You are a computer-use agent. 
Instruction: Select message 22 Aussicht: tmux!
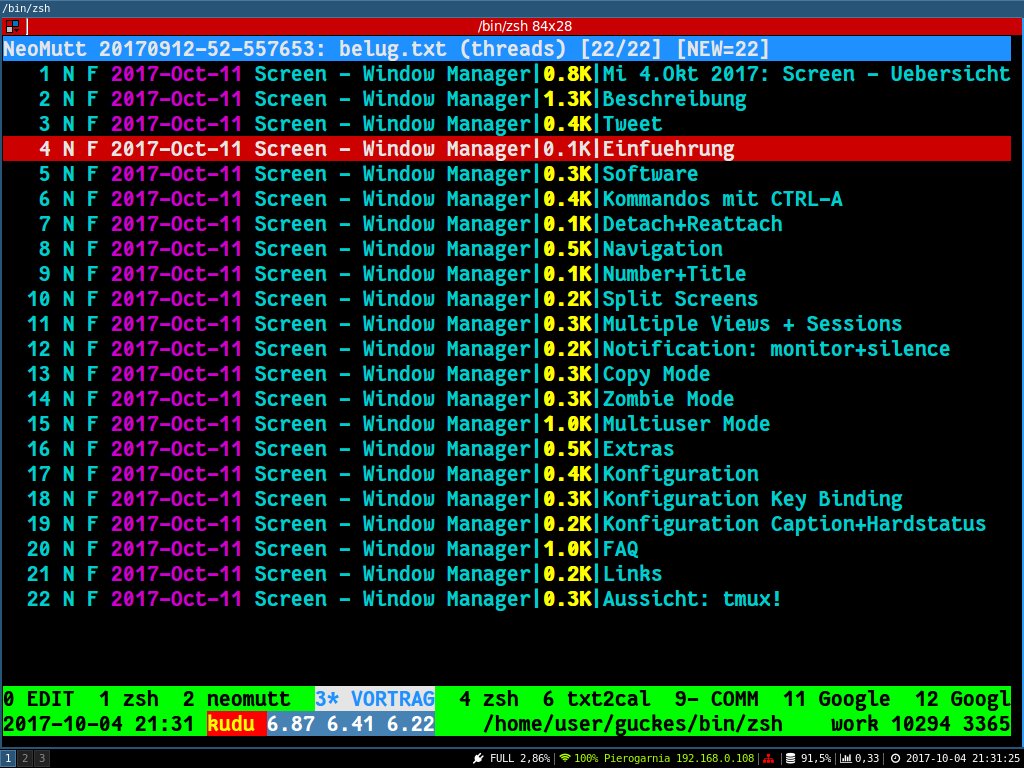pyautogui.click(x=506, y=600)
